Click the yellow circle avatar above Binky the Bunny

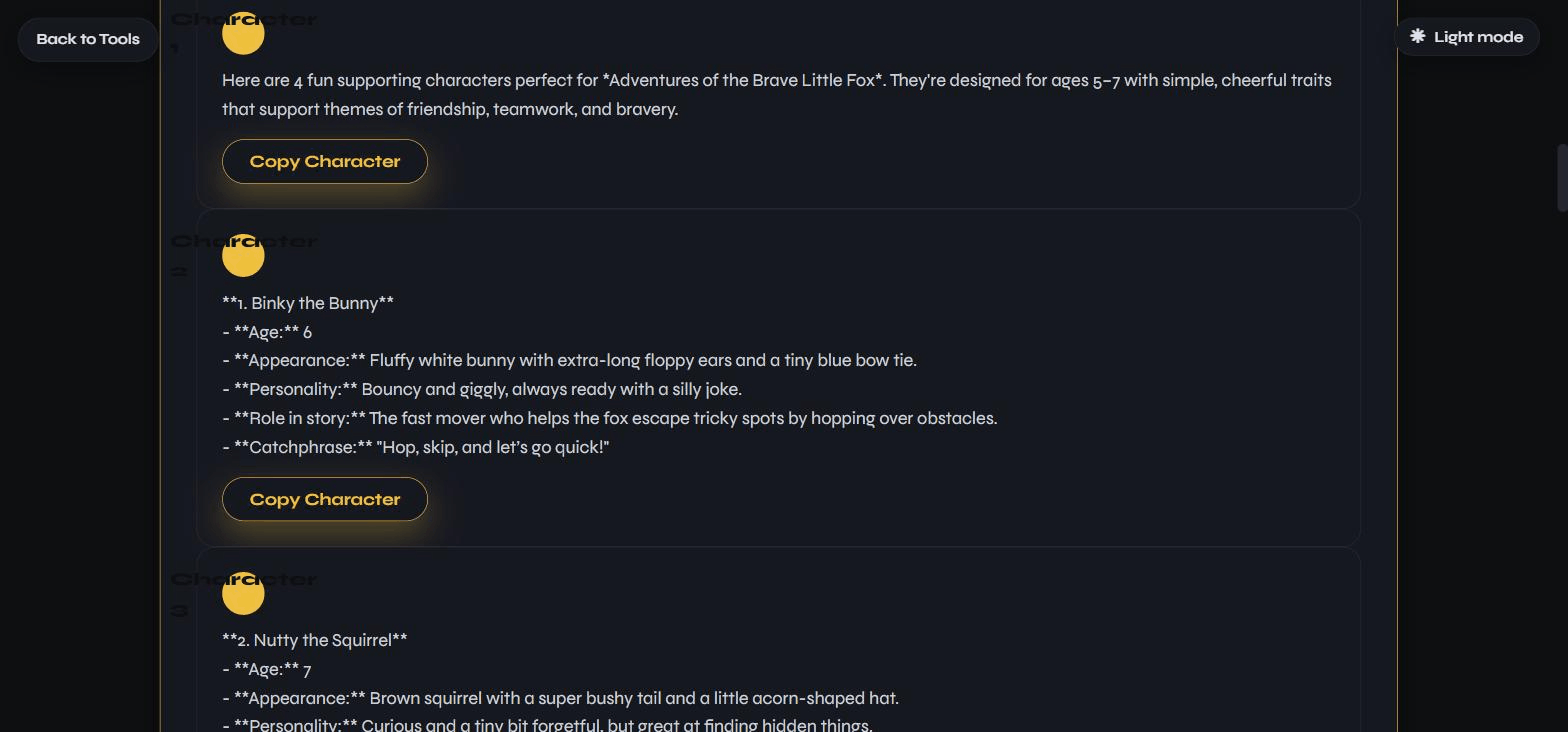[243, 255]
